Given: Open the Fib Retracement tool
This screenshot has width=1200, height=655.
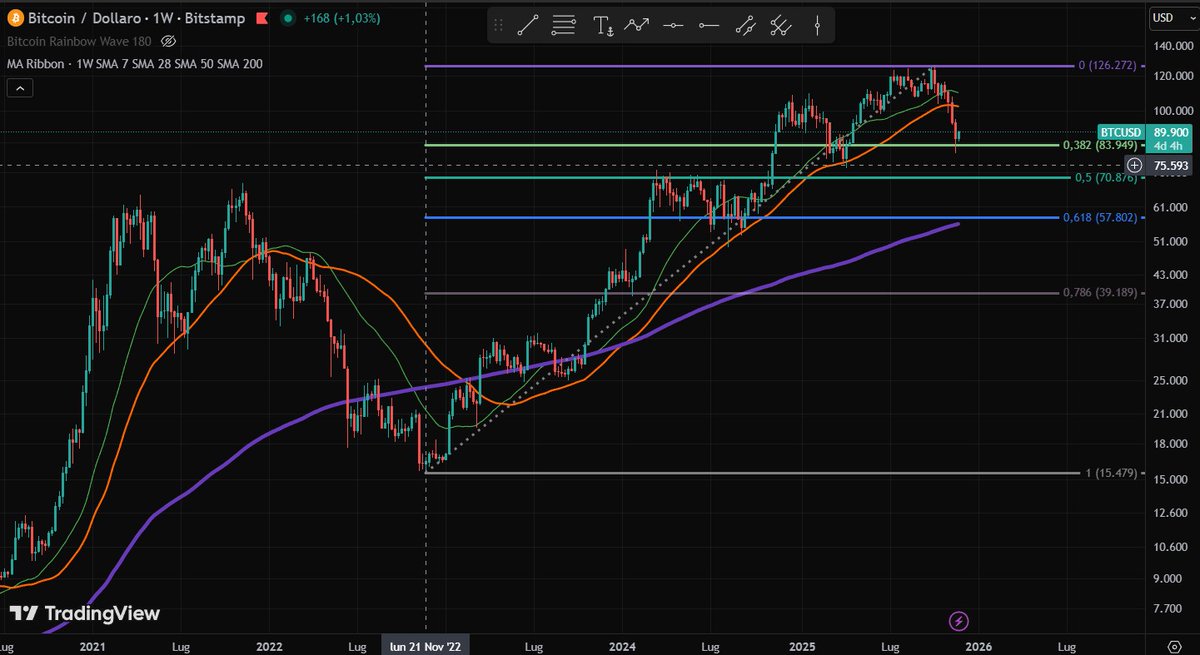Looking at the screenshot, I should click(563, 25).
